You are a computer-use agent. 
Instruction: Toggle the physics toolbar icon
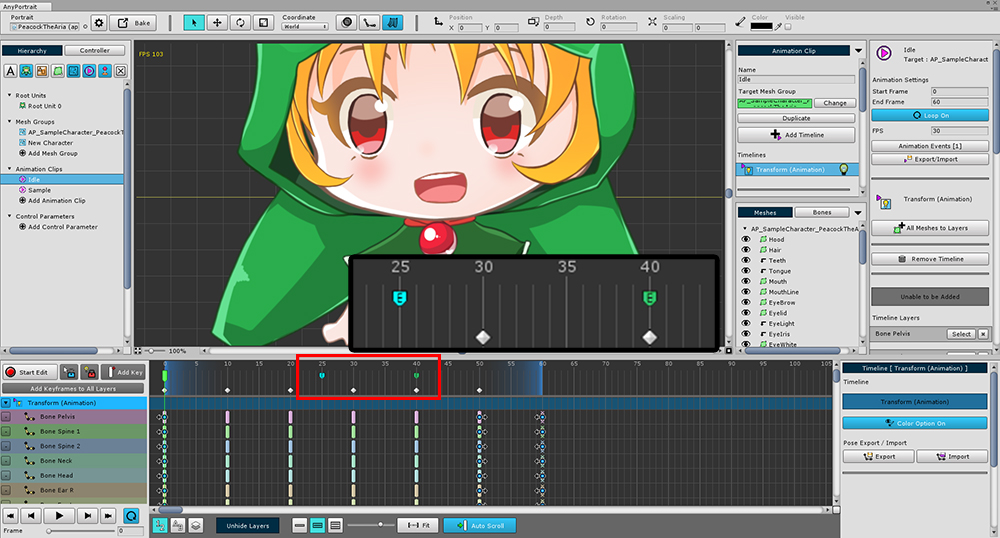coord(393,23)
